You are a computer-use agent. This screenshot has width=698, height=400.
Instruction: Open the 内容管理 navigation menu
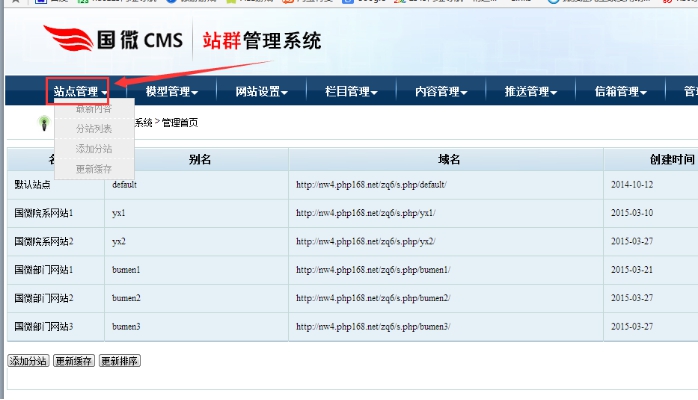(x=441, y=92)
